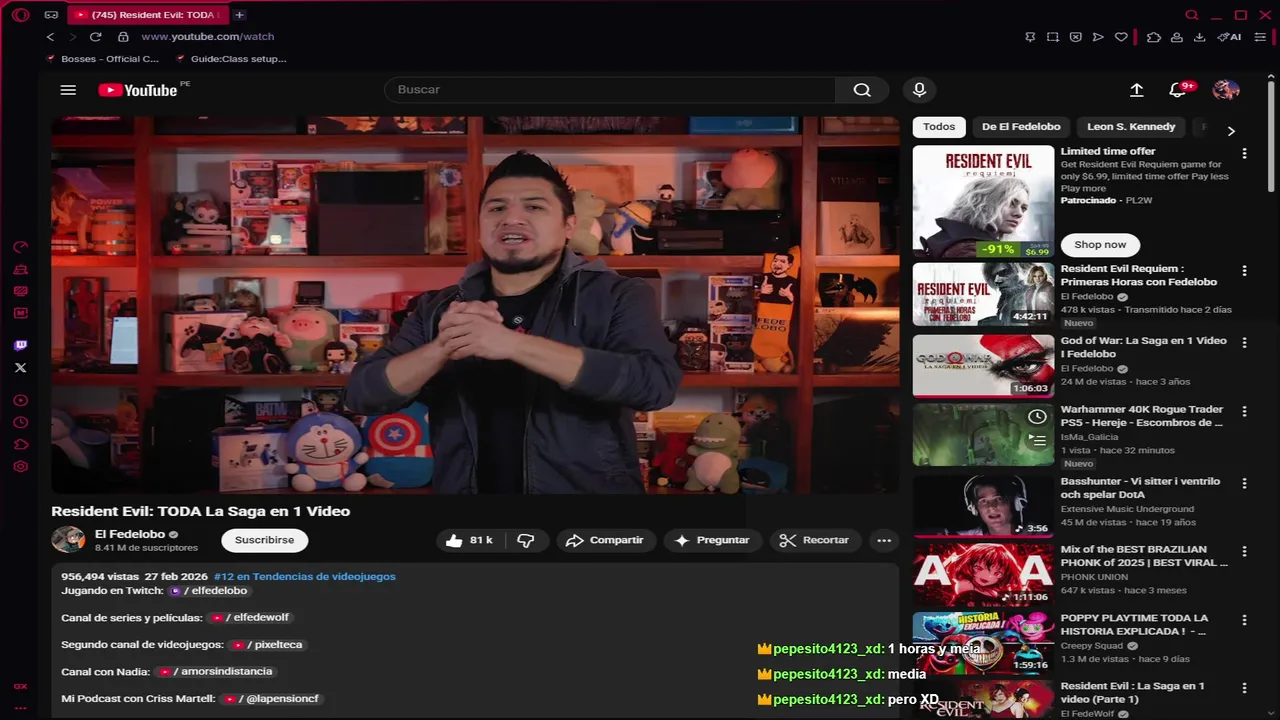The image size is (1280, 720).
Task: Show more filter chips with right arrow
Action: [1231, 131]
